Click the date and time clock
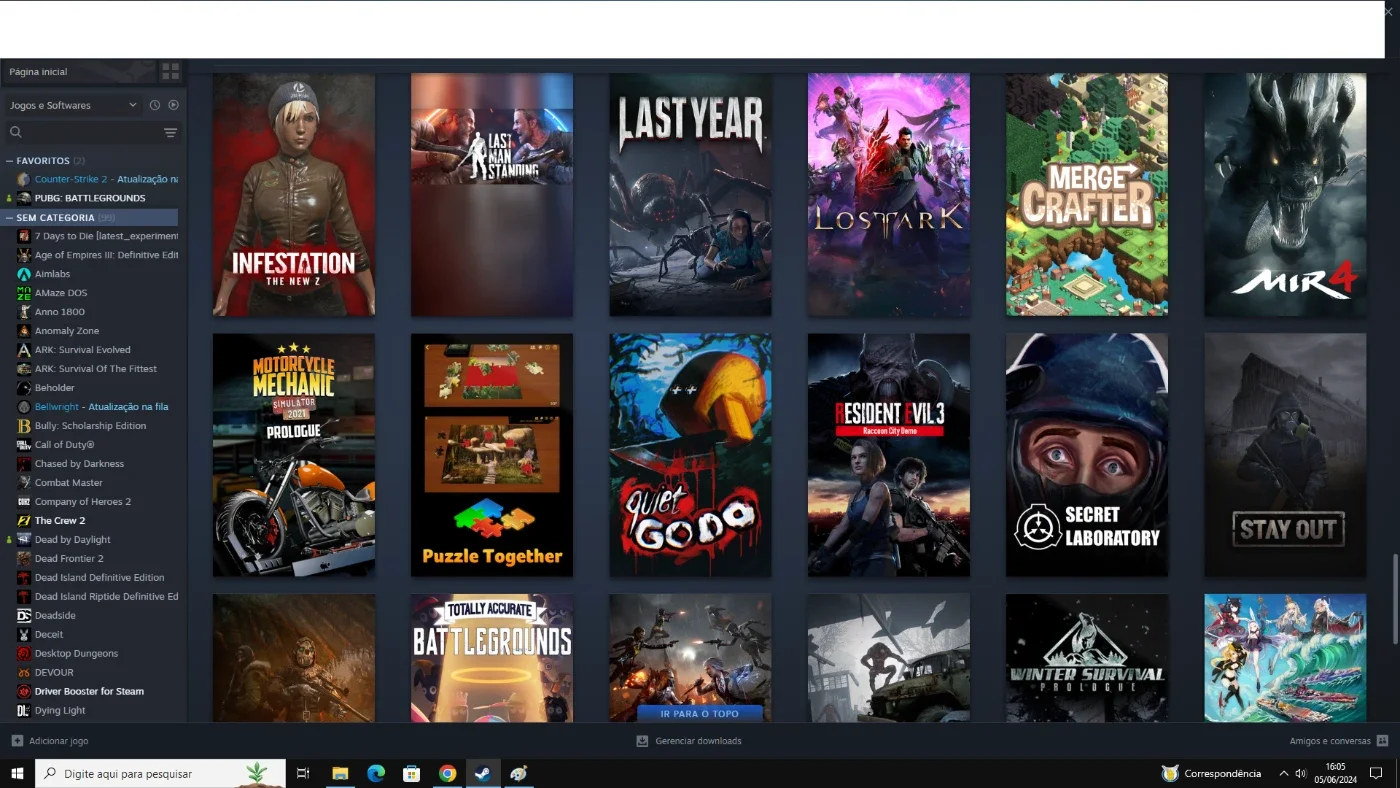The width and height of the screenshot is (1400, 788). 1334,773
